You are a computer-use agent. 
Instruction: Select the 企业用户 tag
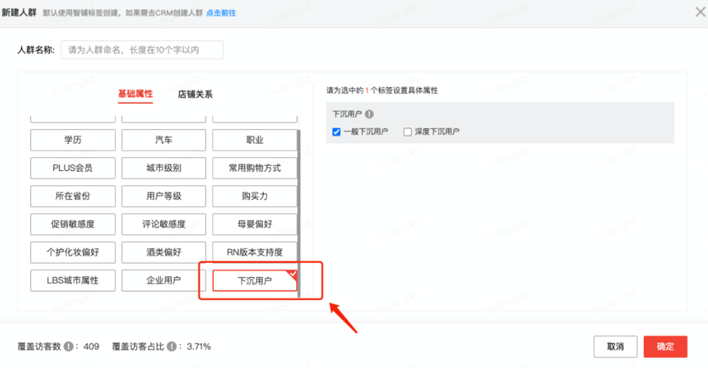(x=163, y=280)
